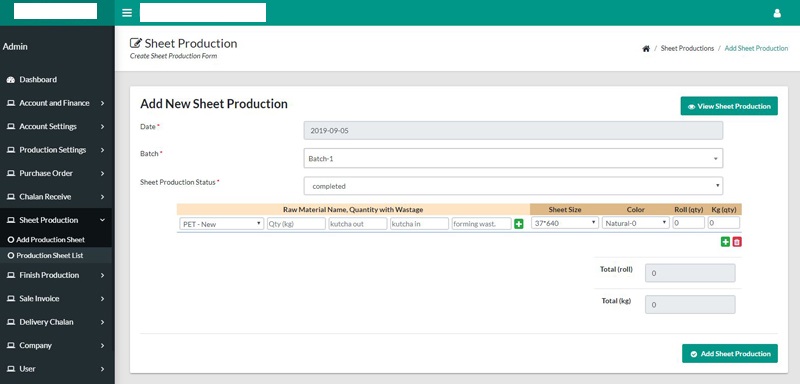Open the Sheet Size dropdown showing 37*640
Screen dimensions: 800x384
point(565,223)
